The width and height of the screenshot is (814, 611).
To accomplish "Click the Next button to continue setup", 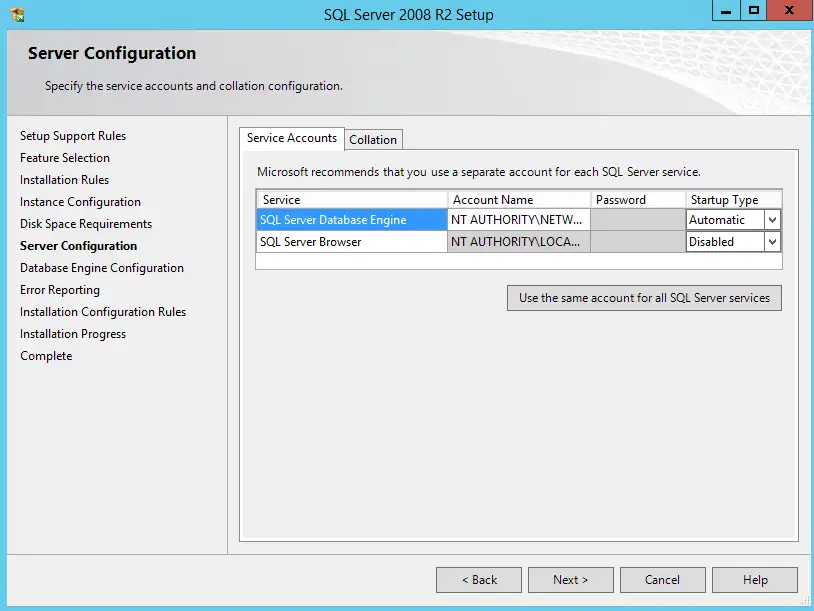I will (x=570, y=579).
